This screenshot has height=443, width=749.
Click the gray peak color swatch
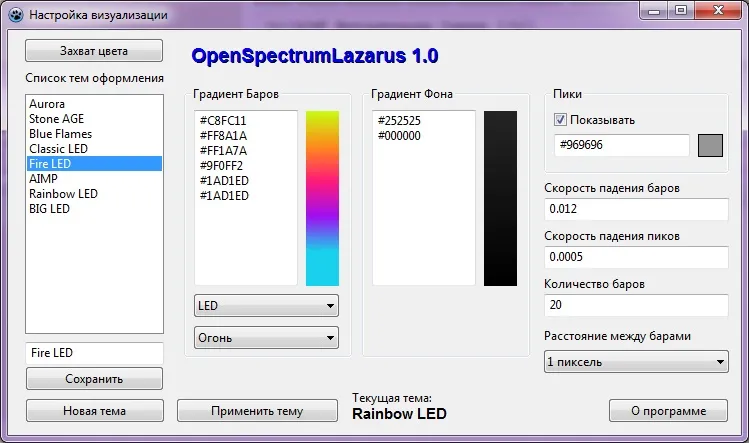point(710,145)
